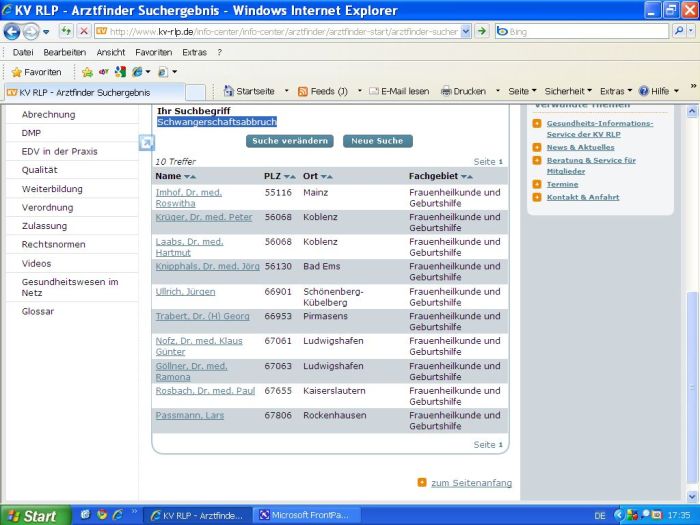Expand the Drucken options dropdown arrow
Image resolution: width=700 pixels, height=525 pixels.
[498, 91]
